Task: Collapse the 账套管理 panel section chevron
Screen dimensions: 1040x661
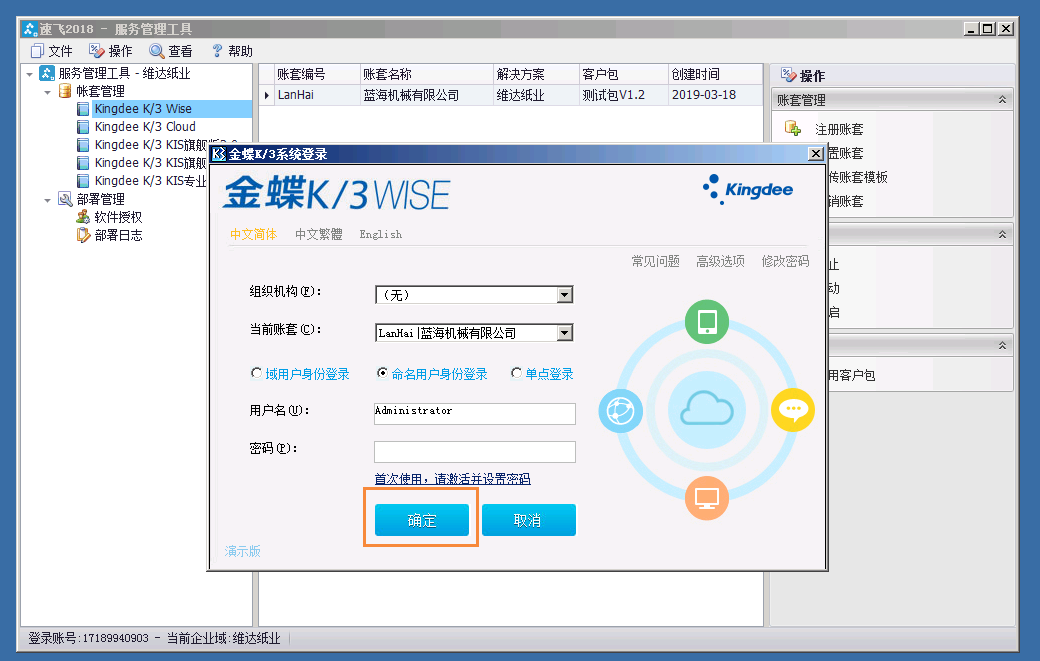Action: click(x=1002, y=99)
